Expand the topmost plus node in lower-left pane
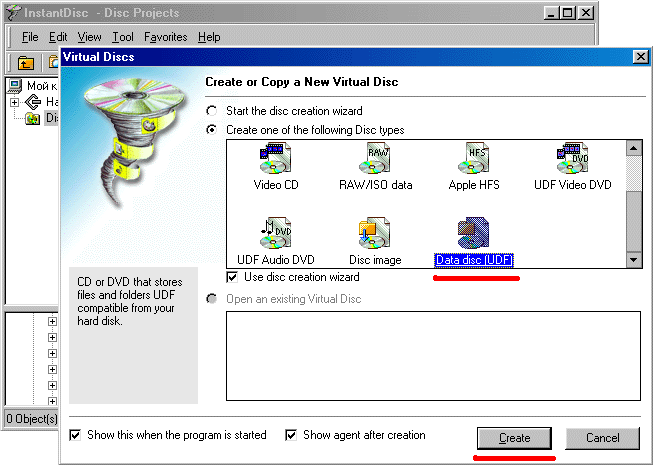Image resolution: width=653 pixels, height=465 pixels. (x=52, y=321)
